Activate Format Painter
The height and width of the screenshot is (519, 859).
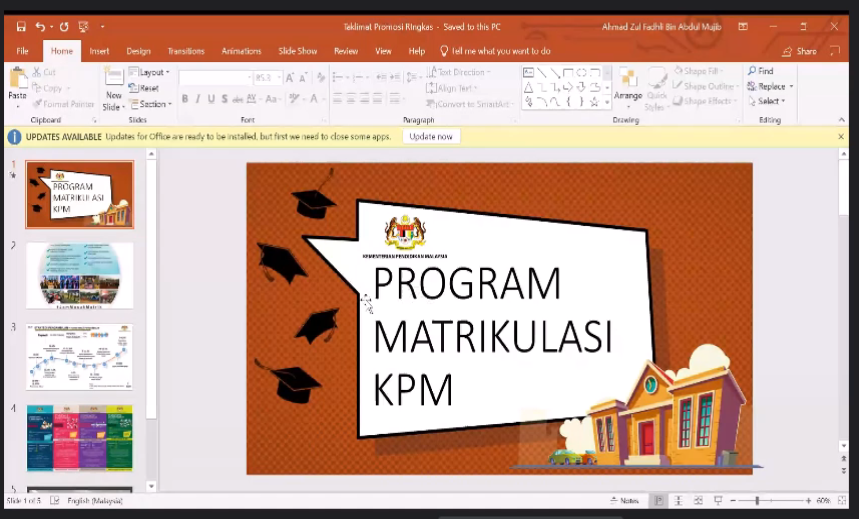63,104
